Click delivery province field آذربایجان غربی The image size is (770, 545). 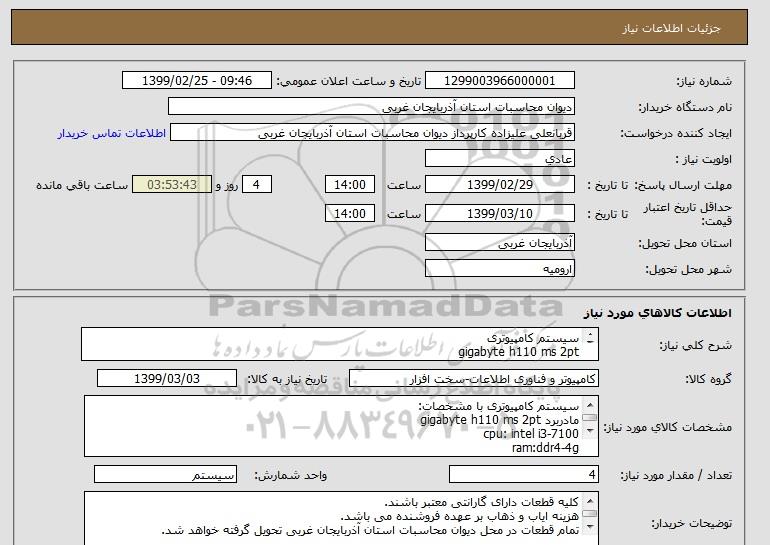click(499, 243)
